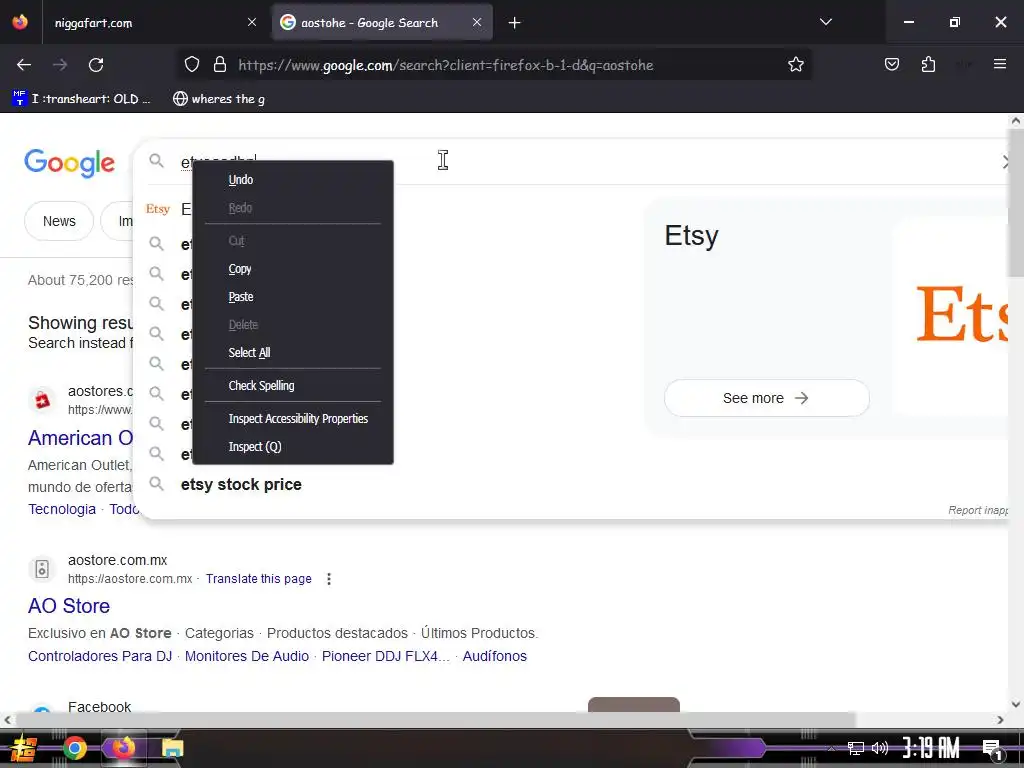This screenshot has width=1024, height=768.
Task: Open the tracking protection shield icon
Action: pyautogui.click(x=191, y=65)
